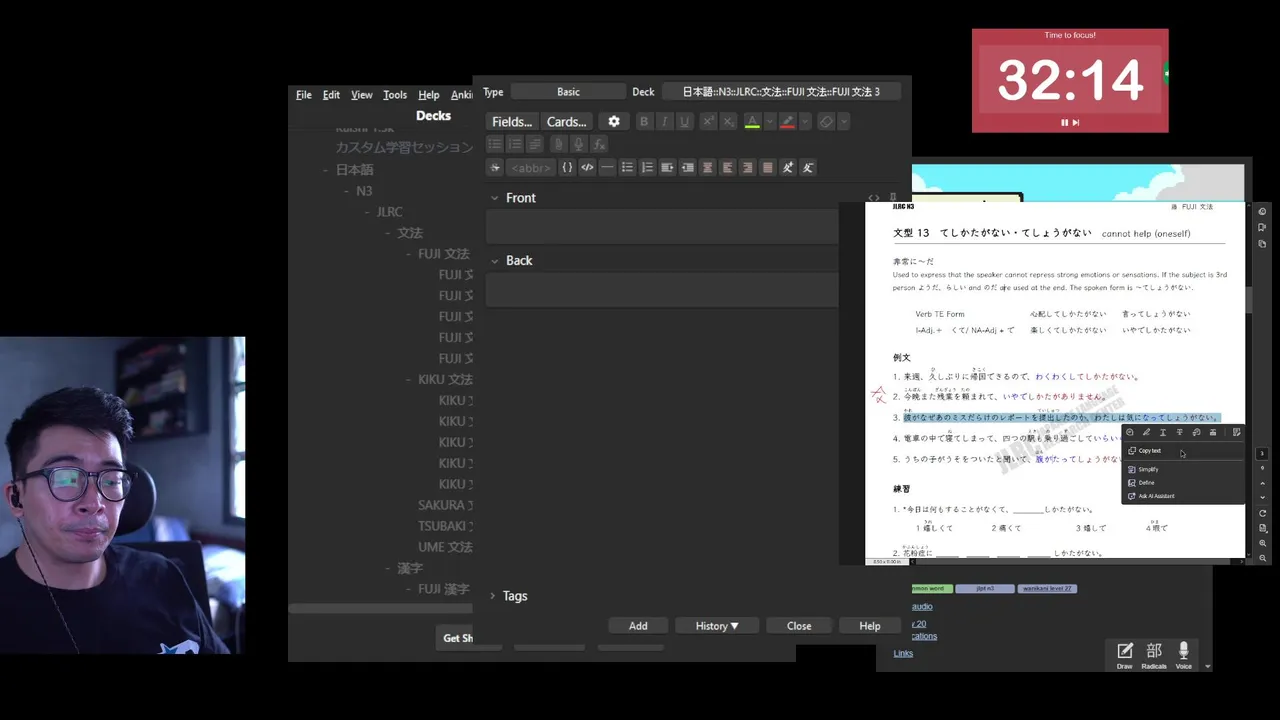This screenshot has height=720, width=1280.
Task: Click into the Front field input
Action: [662, 228]
